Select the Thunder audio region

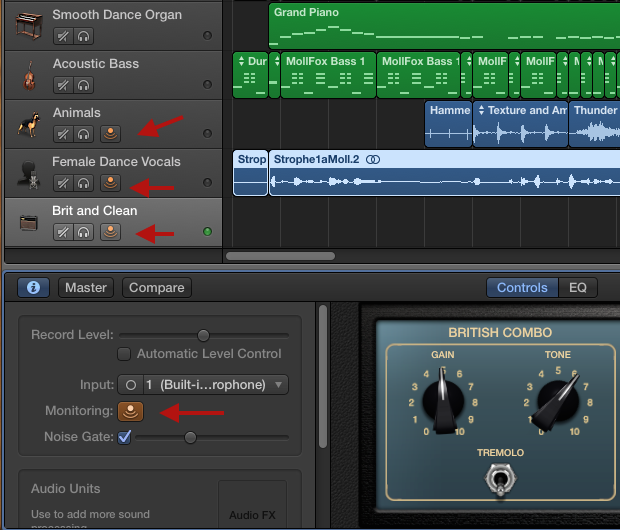pos(594,124)
